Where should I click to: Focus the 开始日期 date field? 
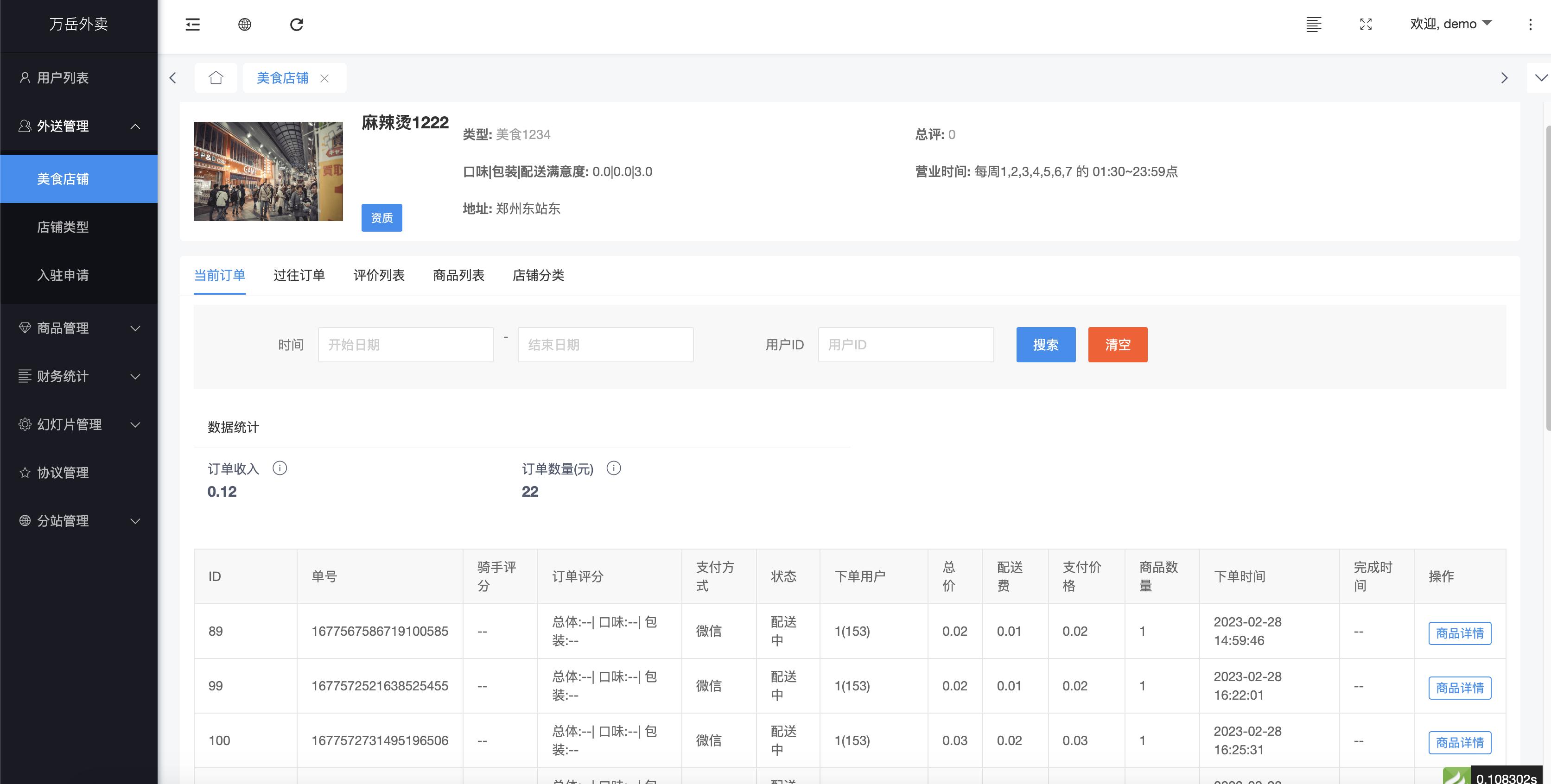[x=406, y=345]
